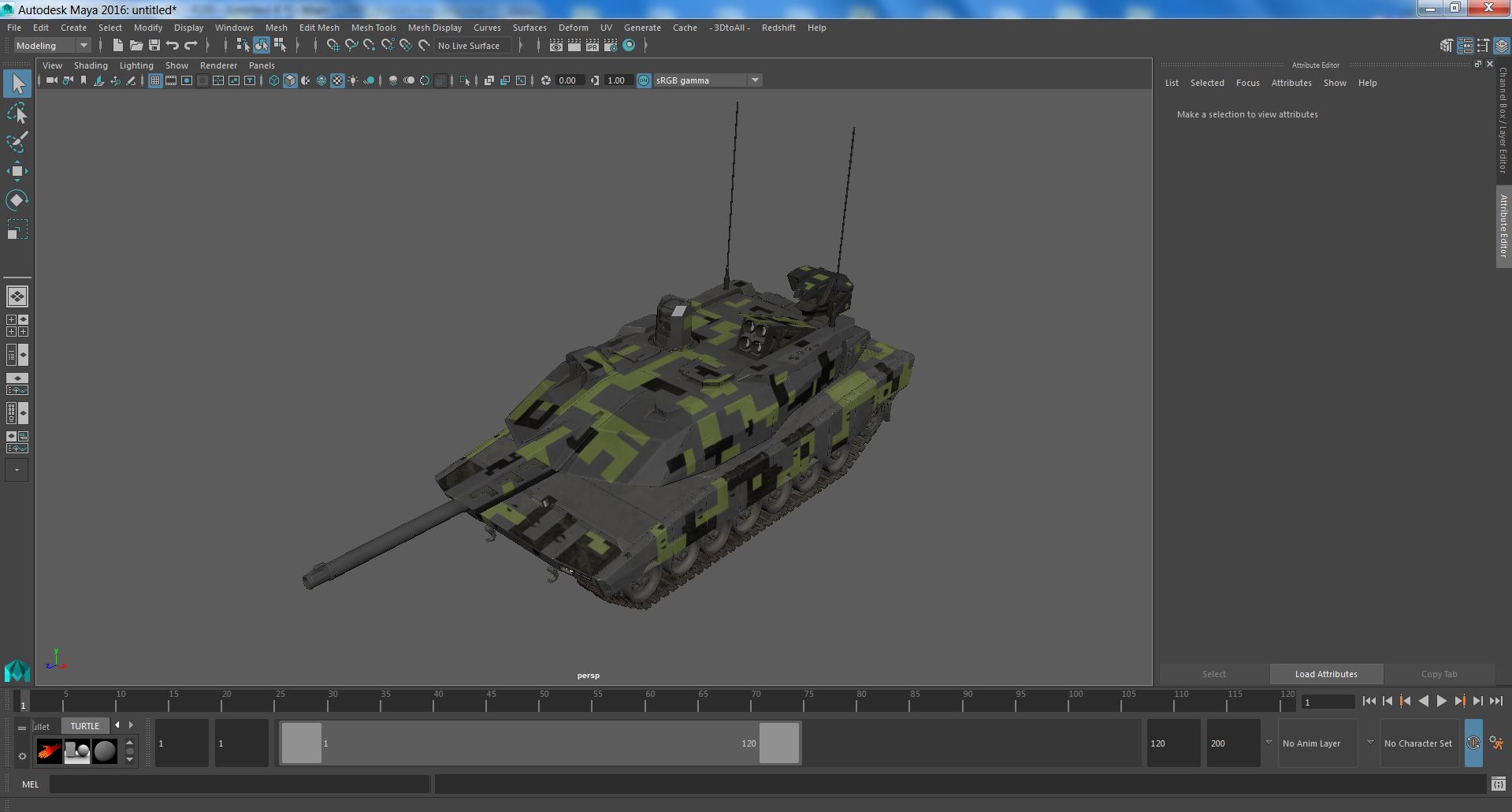This screenshot has height=812, width=1512.
Task: Activate the Lasso select tool
Action: click(17, 114)
